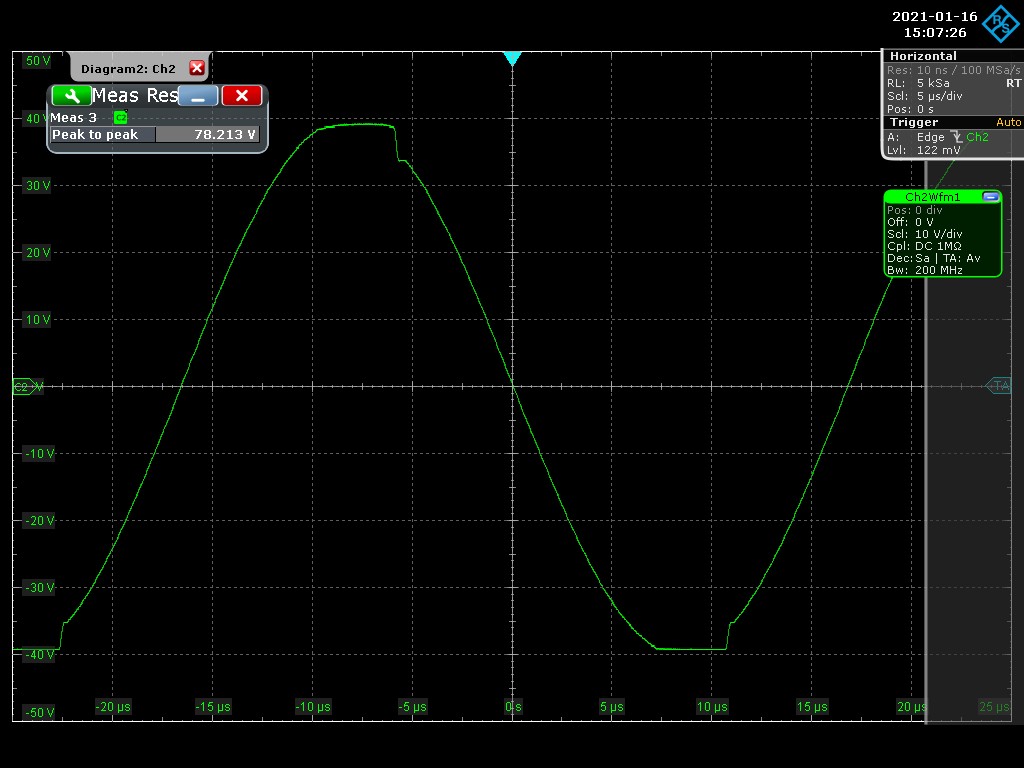This screenshot has width=1024, height=768.
Task: Click the RT acquisition mode label
Action: click(x=1013, y=83)
